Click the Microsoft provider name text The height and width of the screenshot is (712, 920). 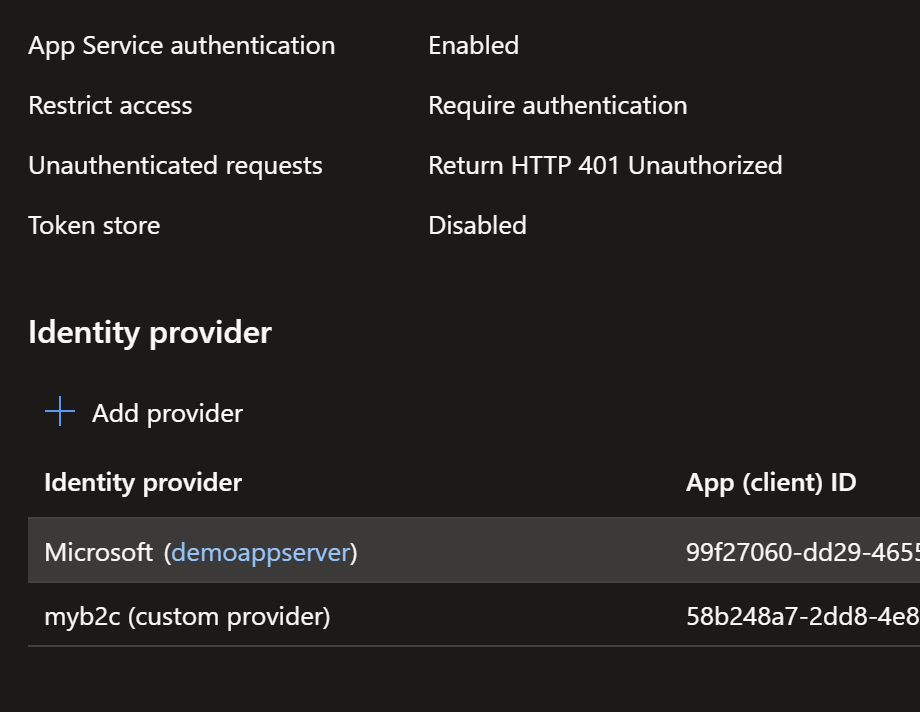[99, 552]
